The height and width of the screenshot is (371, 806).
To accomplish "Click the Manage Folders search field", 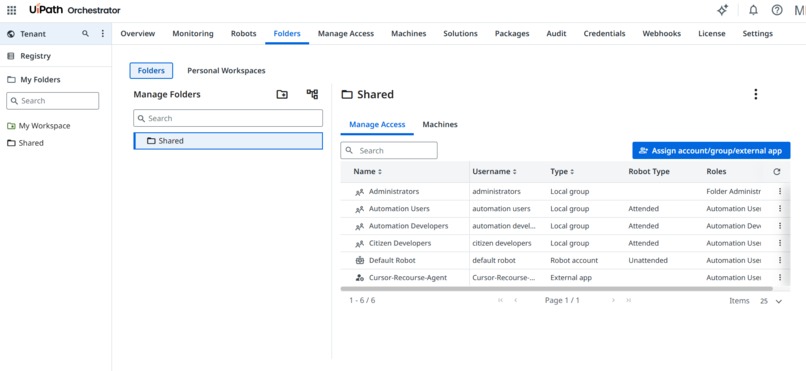I will 228,118.
